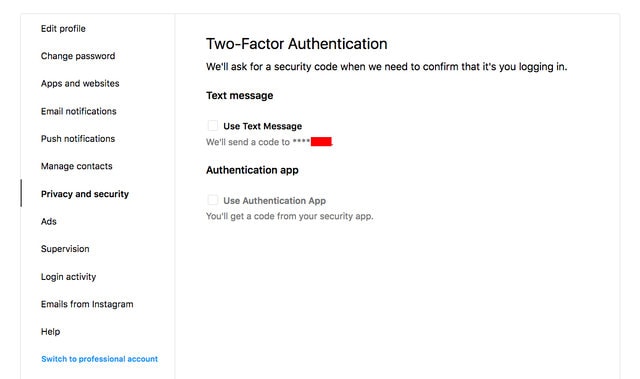Screen dimensions: 640x379
Task: Go to Supervision settings
Action: pos(65,249)
